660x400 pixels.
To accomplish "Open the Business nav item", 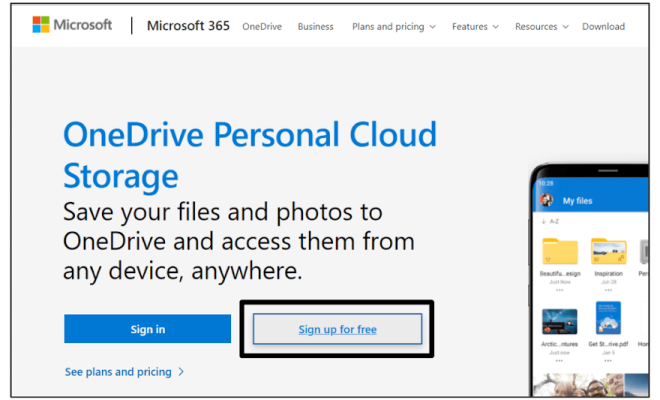I will pos(315,27).
